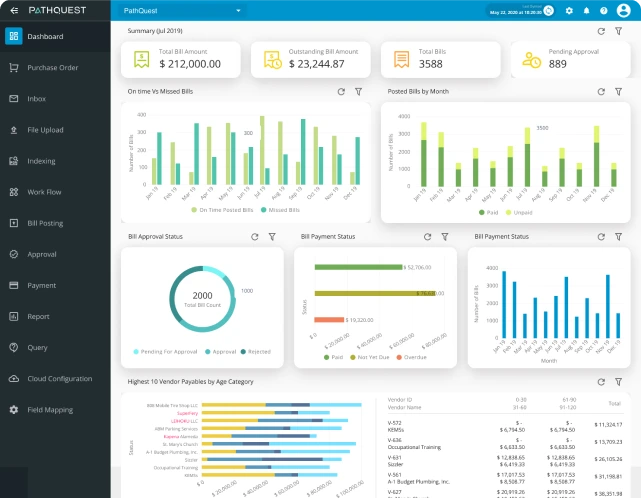The image size is (641, 498).
Task: Expand the PathQuest company dropdown
Action: pos(239,11)
